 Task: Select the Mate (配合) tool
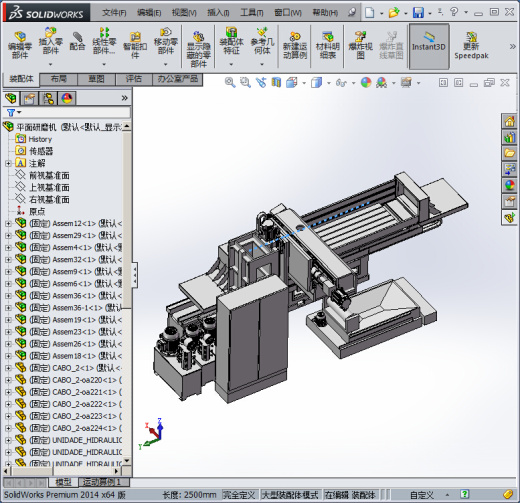pos(77,41)
